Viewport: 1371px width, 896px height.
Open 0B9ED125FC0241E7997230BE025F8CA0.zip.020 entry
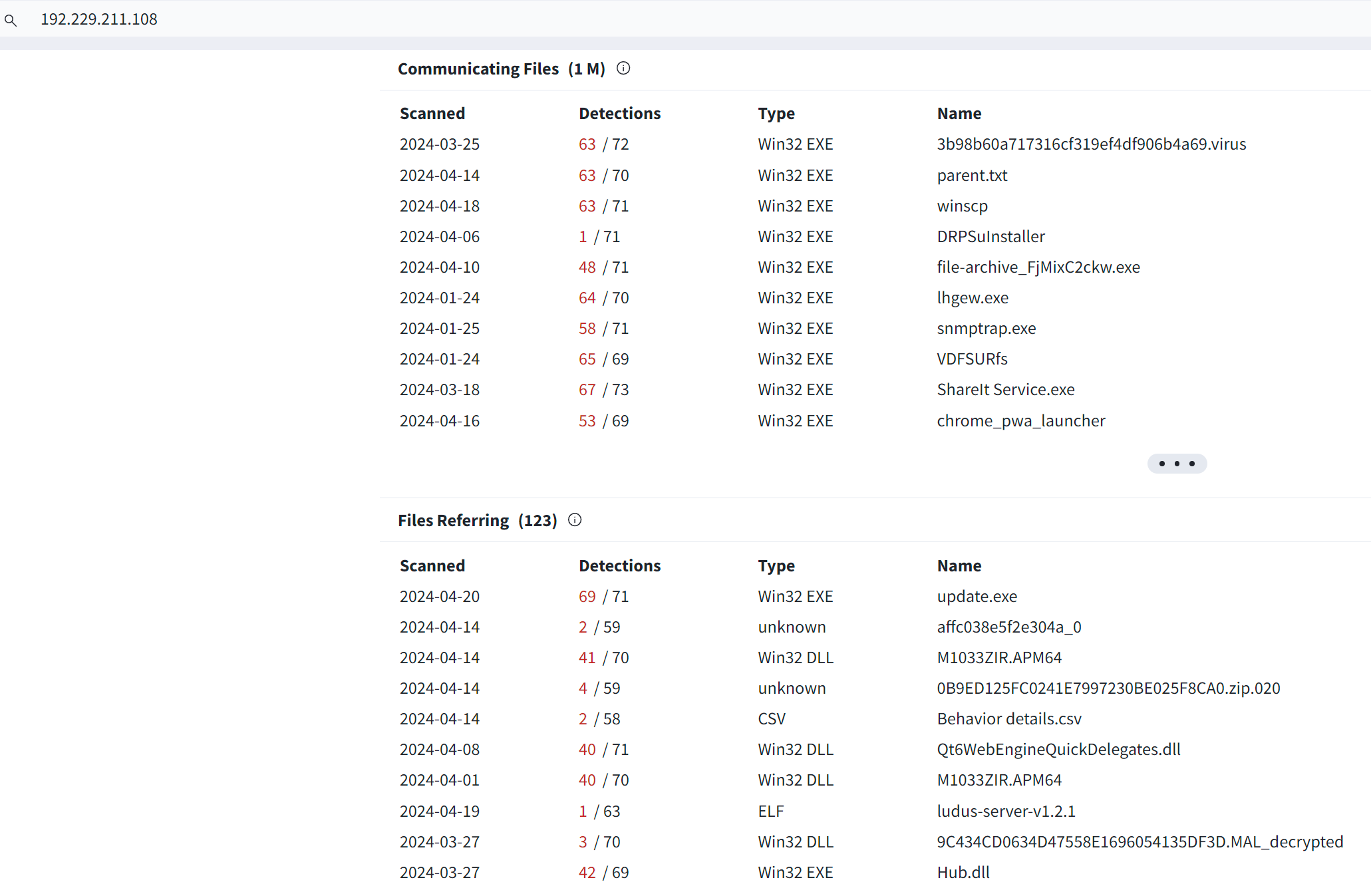coord(1108,688)
